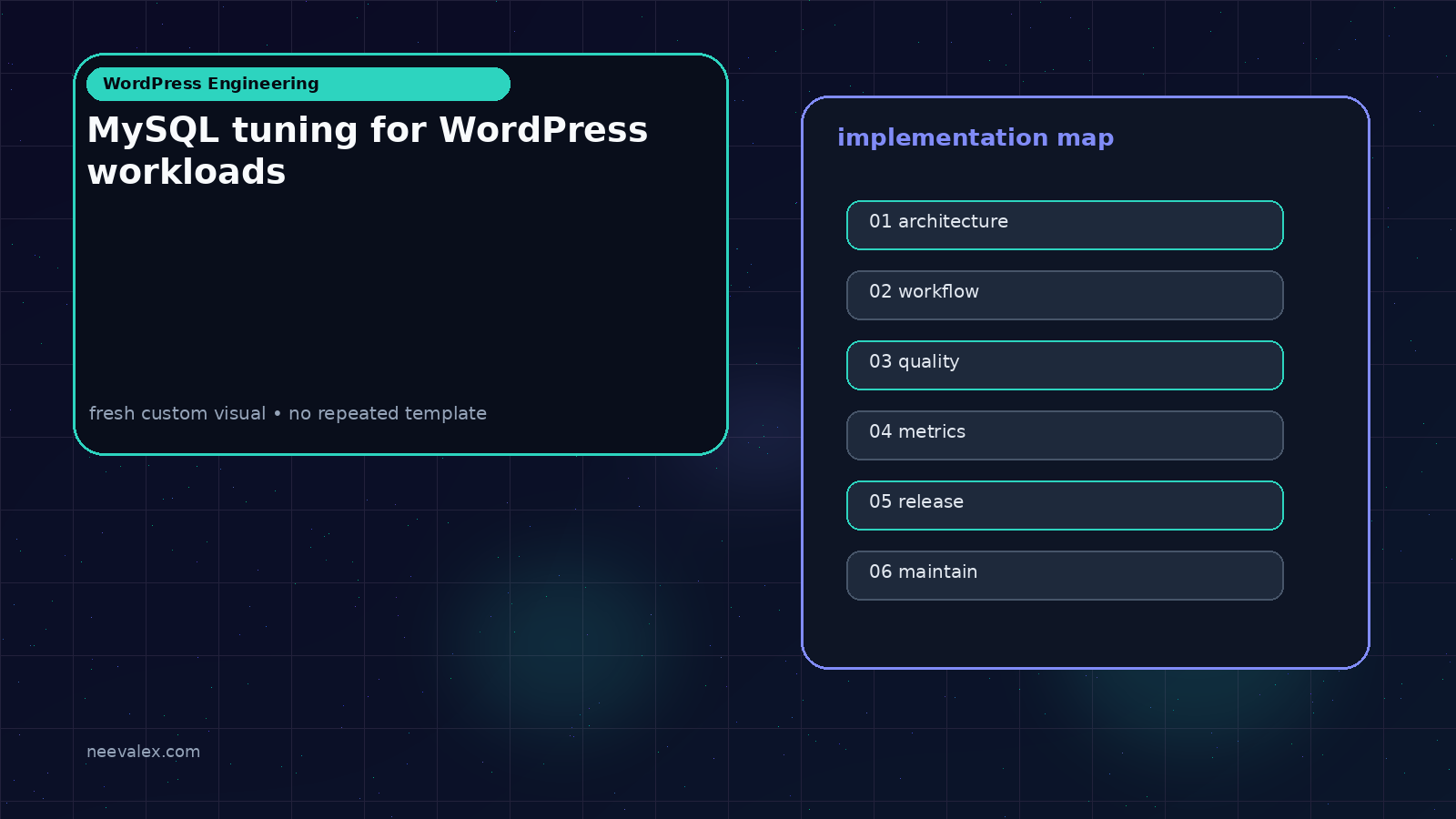Image resolution: width=1456 pixels, height=819 pixels.
Task: Click the 'implementation map' heading
Action: (x=976, y=137)
